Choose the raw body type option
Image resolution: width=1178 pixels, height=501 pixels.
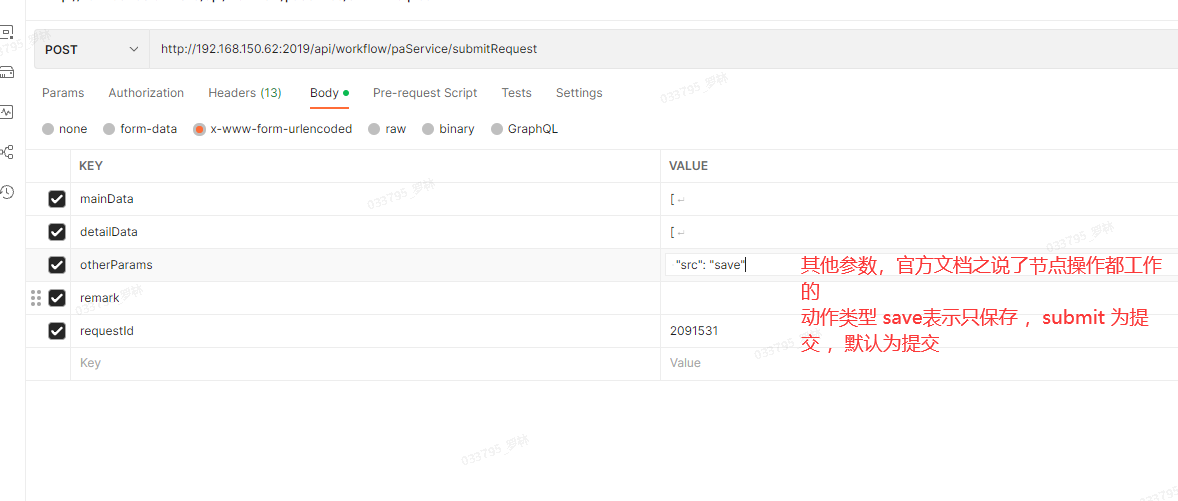click(x=374, y=129)
